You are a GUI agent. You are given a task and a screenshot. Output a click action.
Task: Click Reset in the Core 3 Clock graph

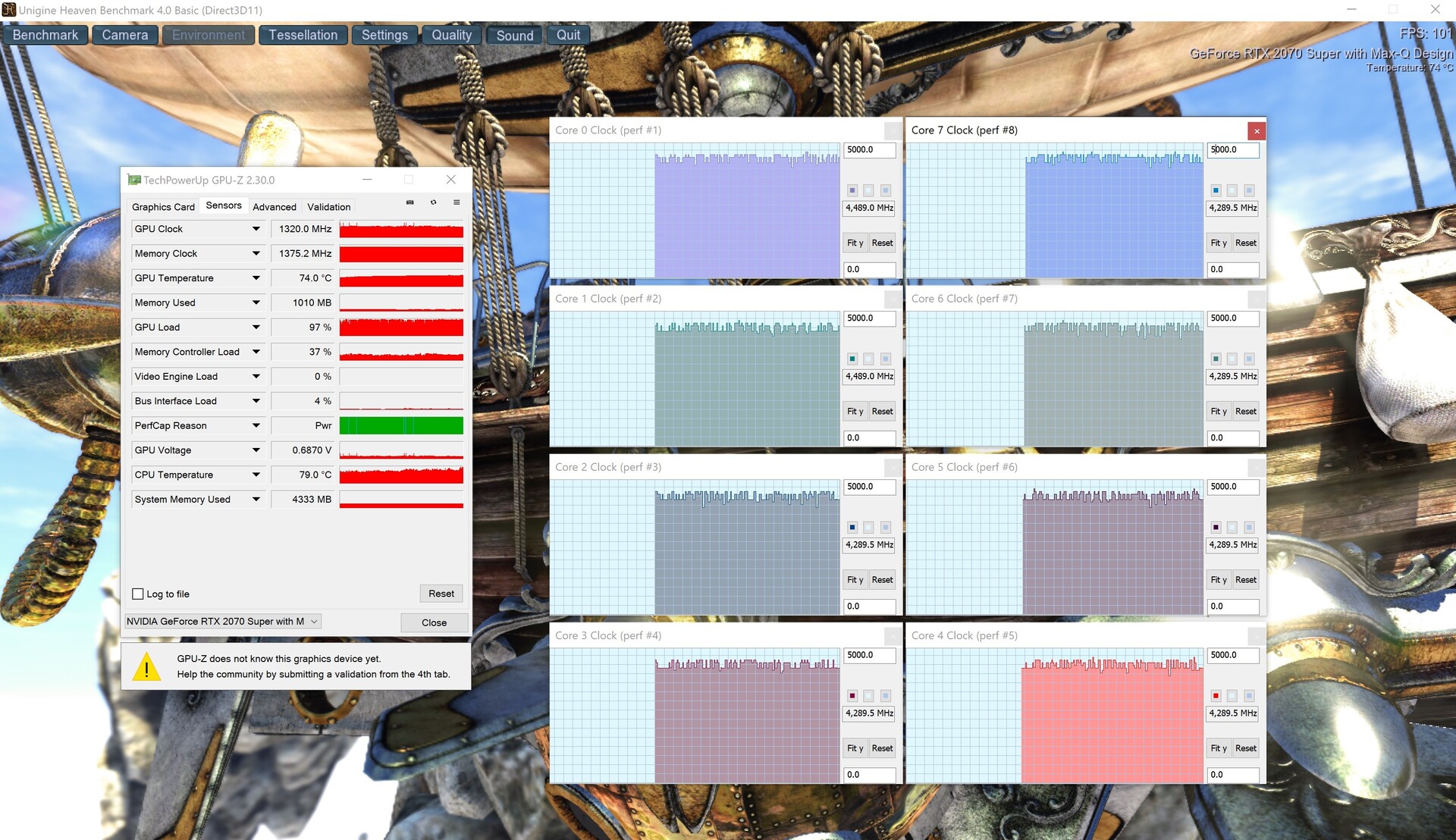[x=882, y=748]
